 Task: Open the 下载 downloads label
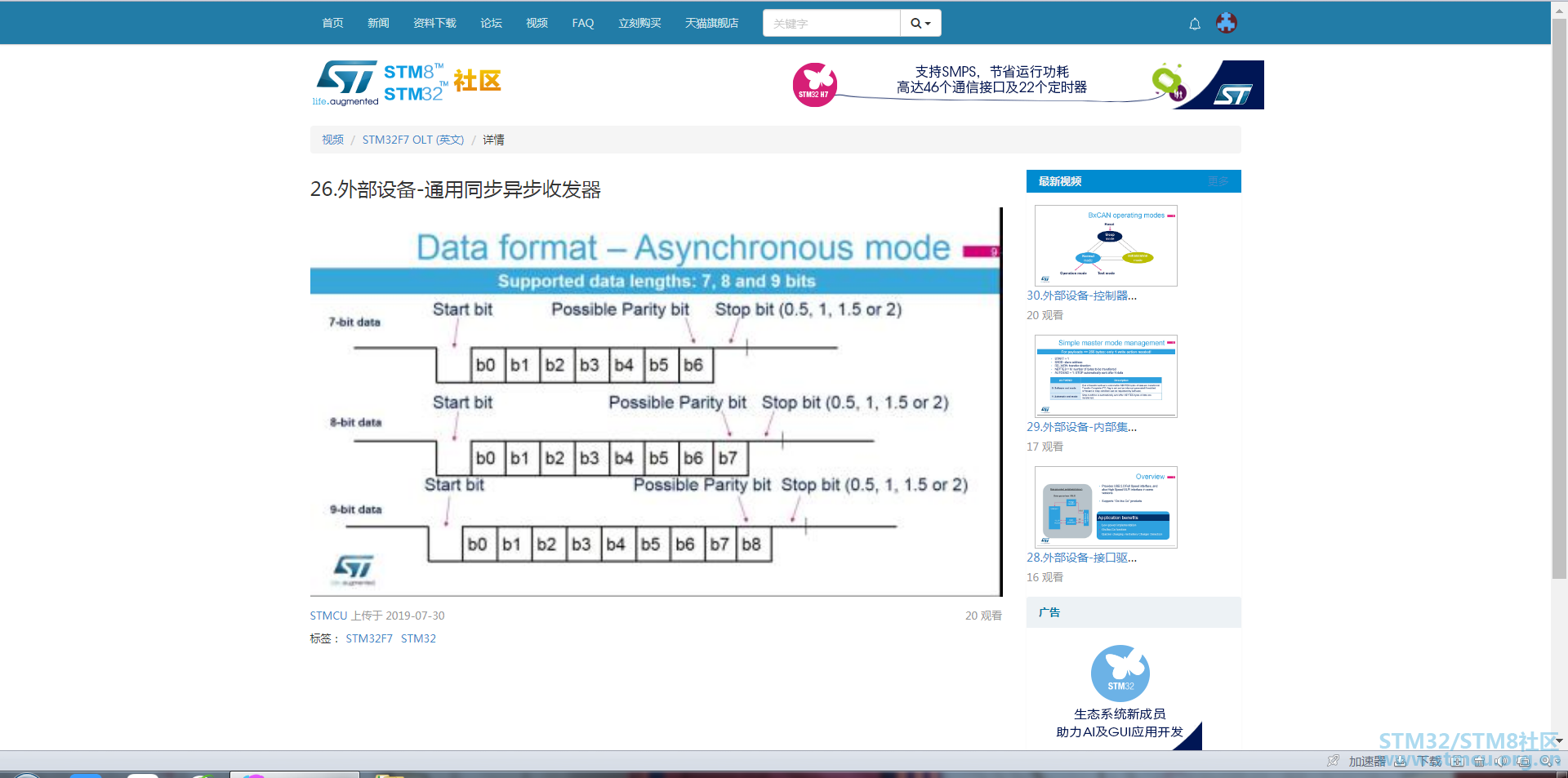click(x=1429, y=761)
